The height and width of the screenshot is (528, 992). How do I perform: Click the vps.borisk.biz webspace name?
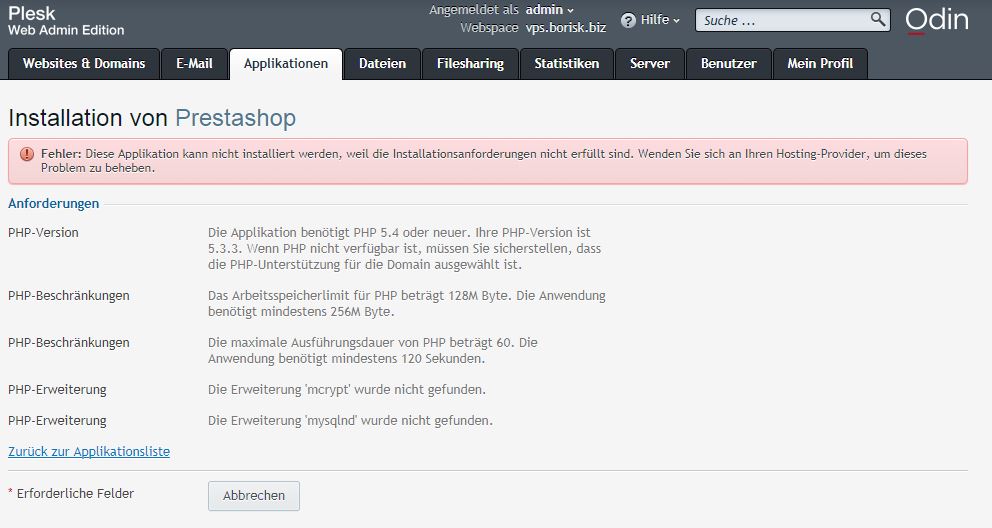(x=566, y=28)
